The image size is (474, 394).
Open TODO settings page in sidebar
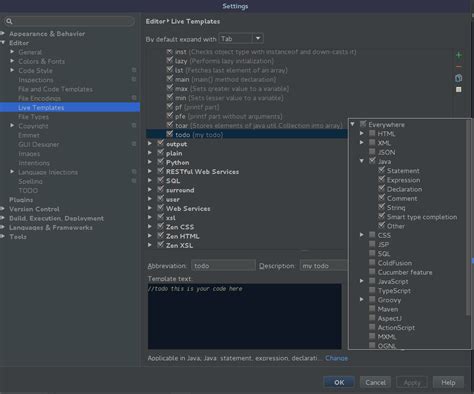coord(28,190)
